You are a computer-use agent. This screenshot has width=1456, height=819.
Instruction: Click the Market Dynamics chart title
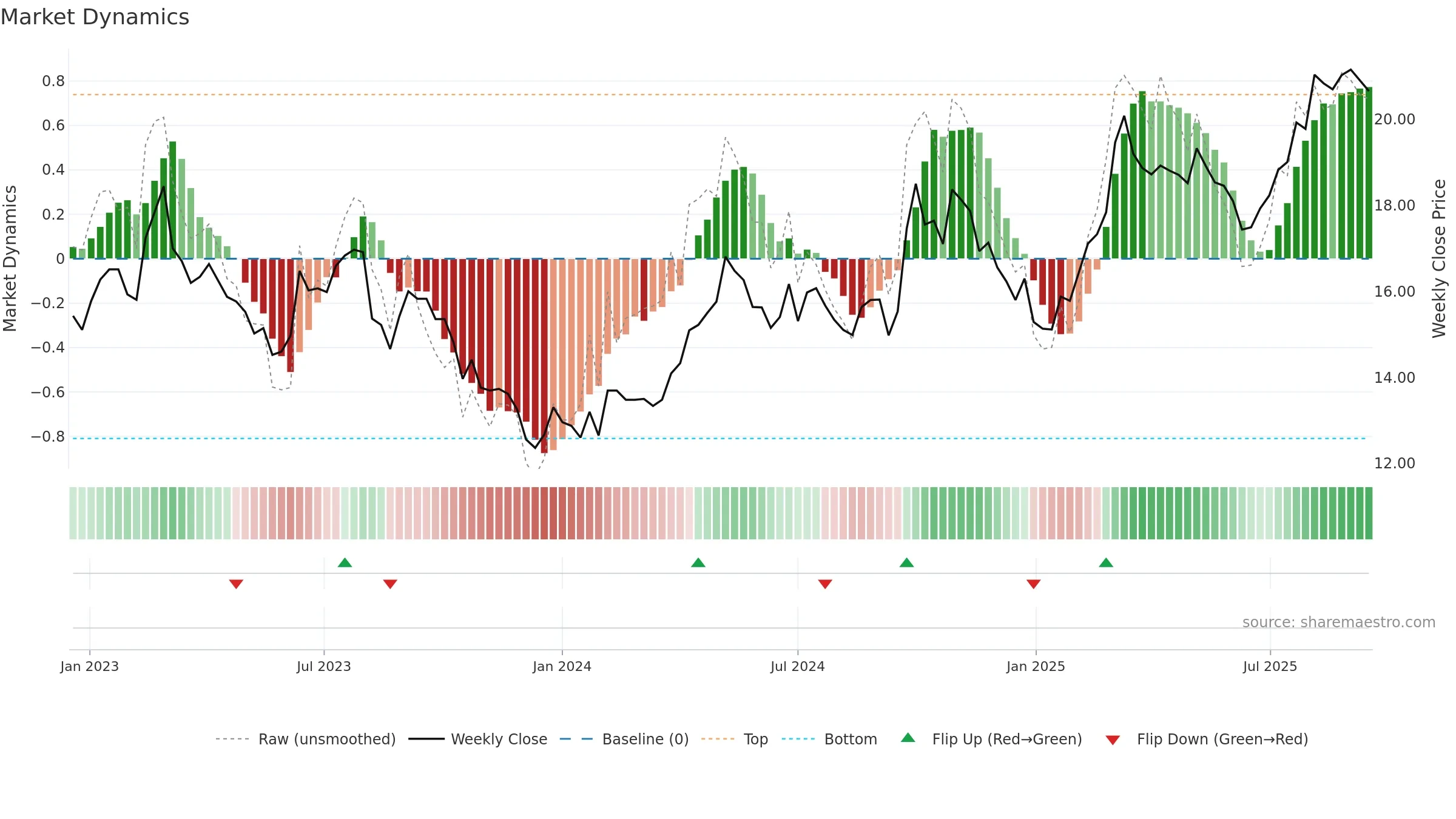click(x=95, y=17)
